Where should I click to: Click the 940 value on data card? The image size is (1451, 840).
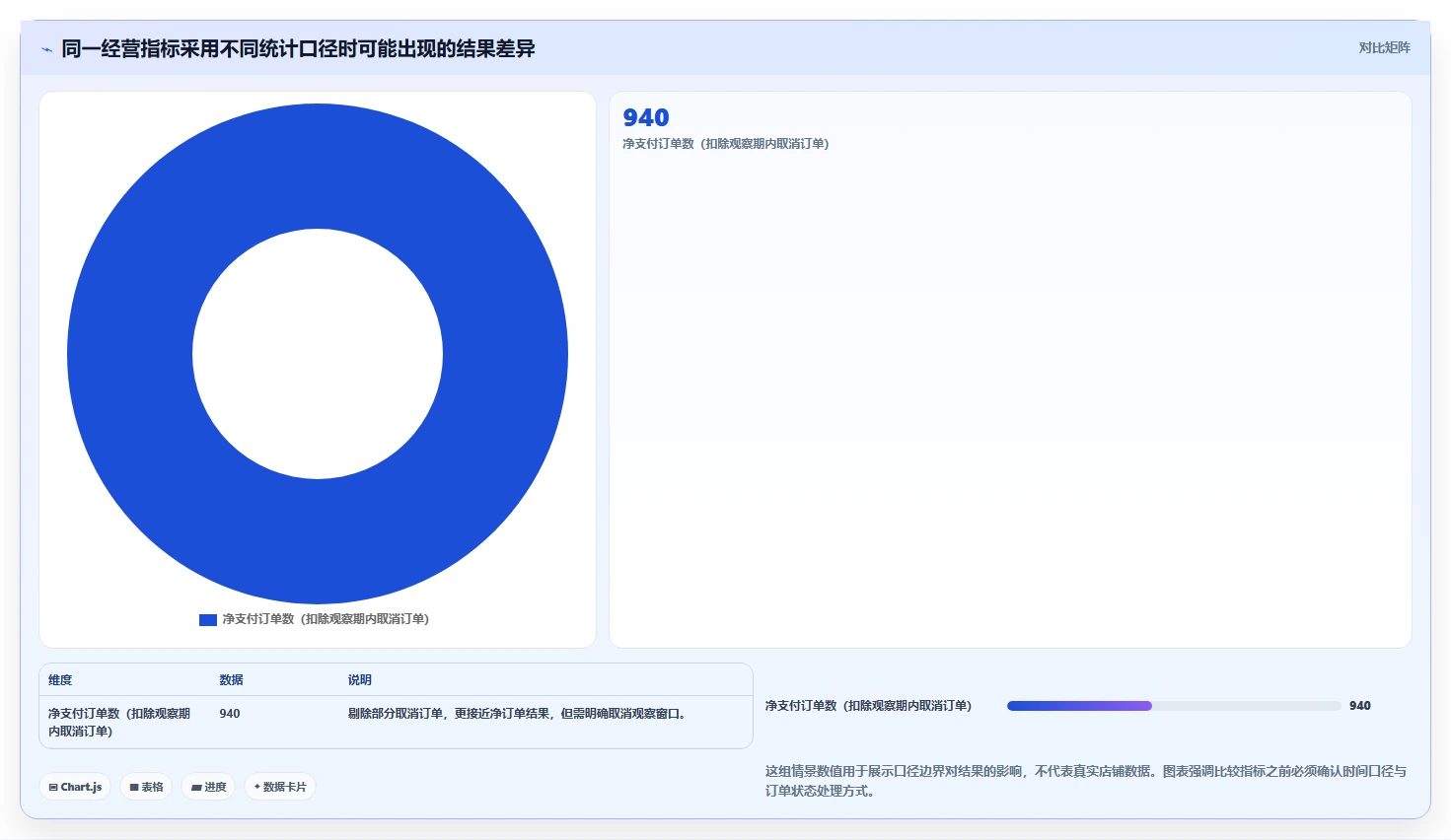pyautogui.click(x=646, y=117)
